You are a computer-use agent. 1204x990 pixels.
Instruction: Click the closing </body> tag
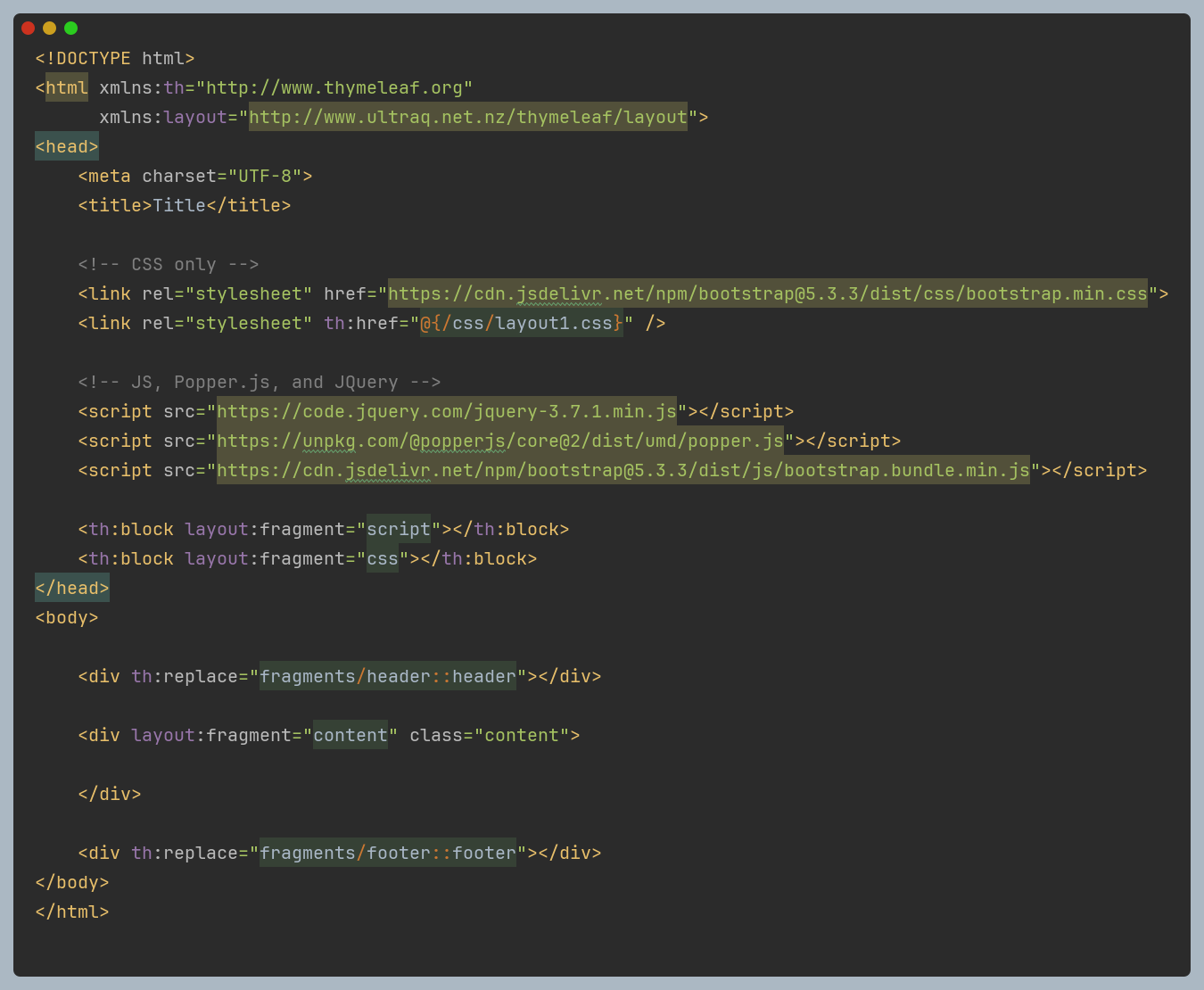[x=72, y=882]
